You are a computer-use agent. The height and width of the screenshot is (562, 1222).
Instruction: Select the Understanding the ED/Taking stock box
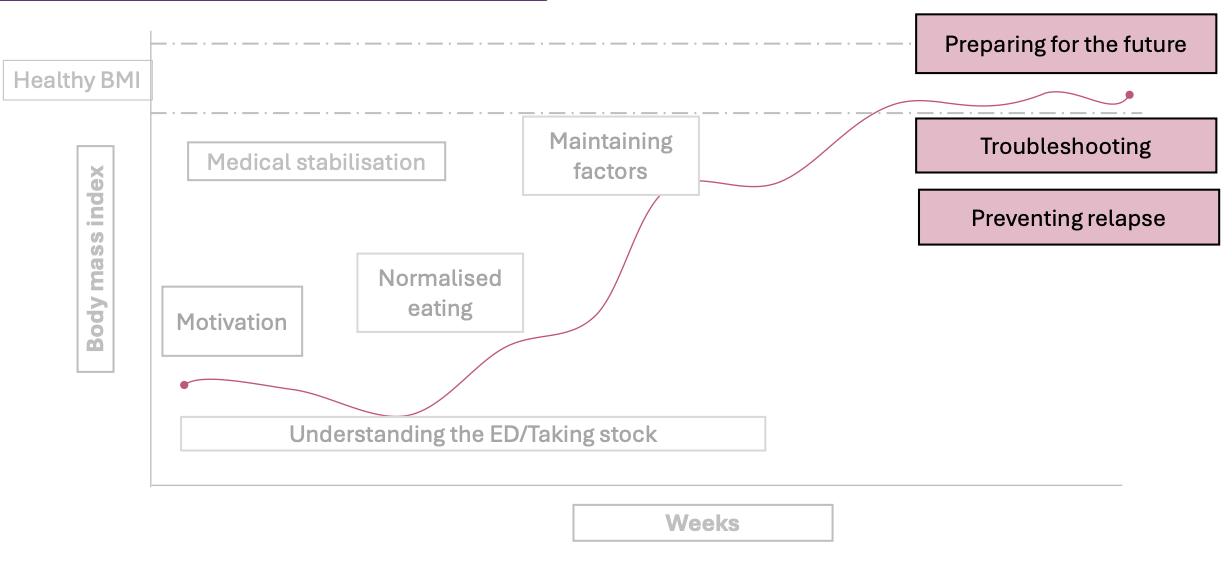473,434
